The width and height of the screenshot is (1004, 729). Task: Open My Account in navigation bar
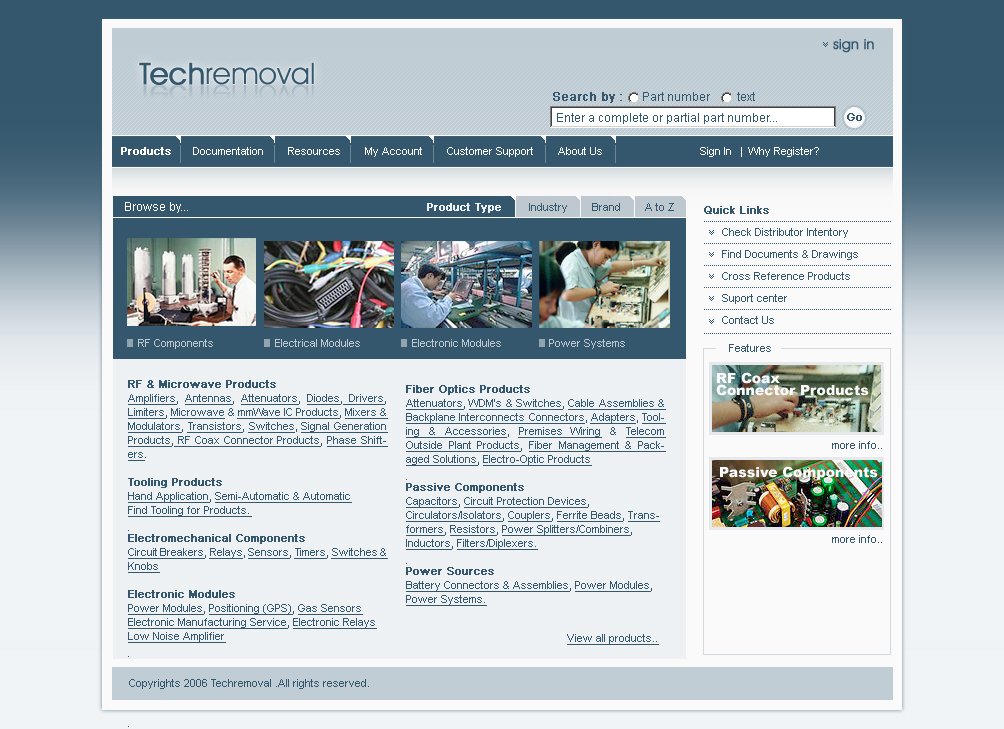coord(393,151)
